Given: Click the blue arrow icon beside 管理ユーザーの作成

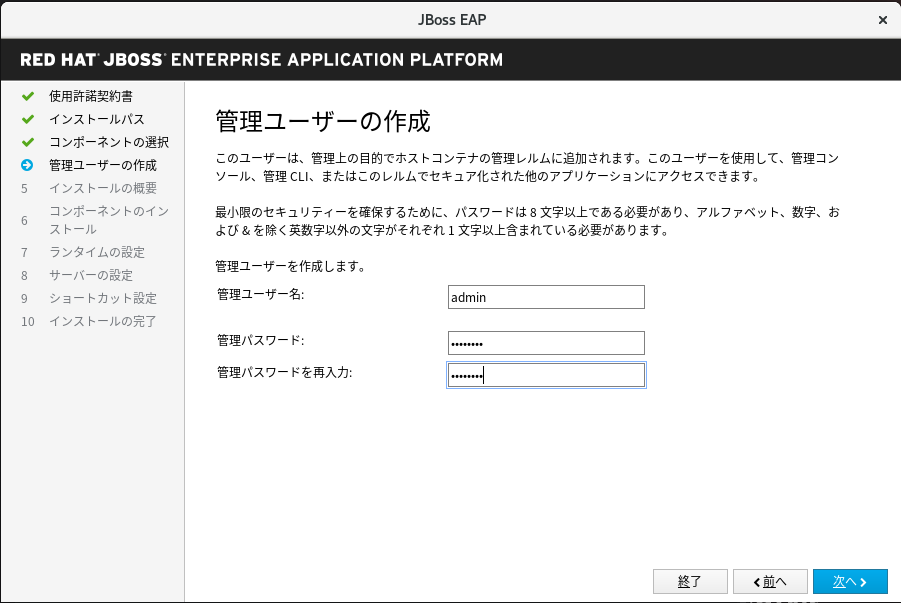Looking at the screenshot, I should 27,165.
